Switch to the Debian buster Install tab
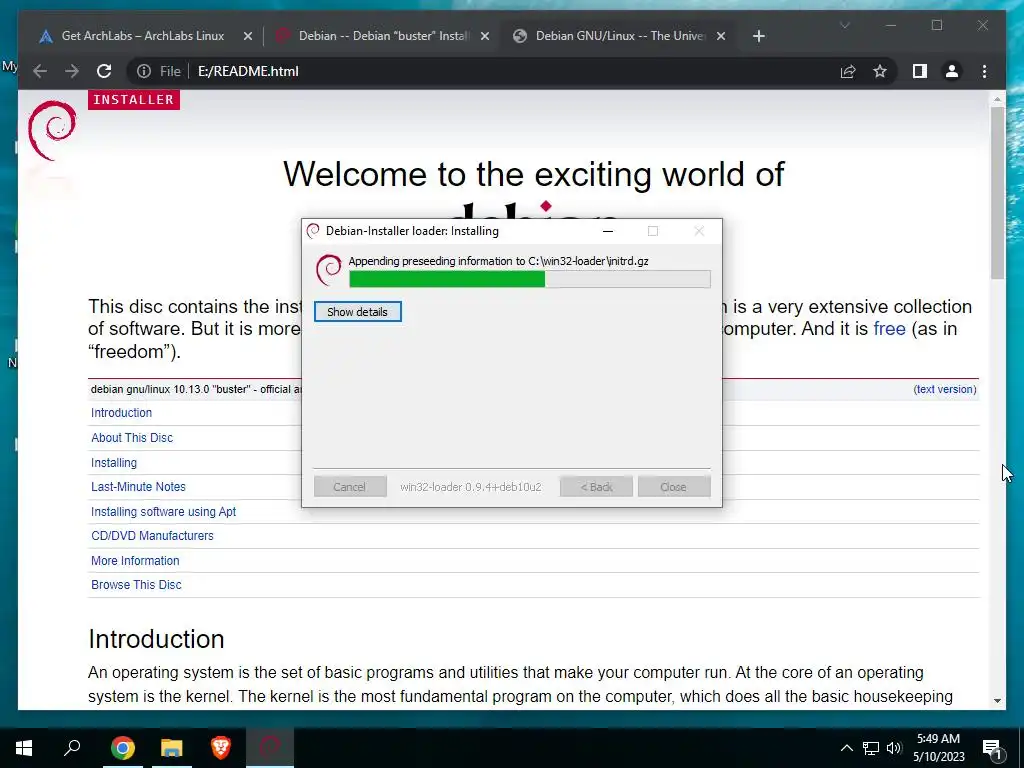 pos(384,36)
